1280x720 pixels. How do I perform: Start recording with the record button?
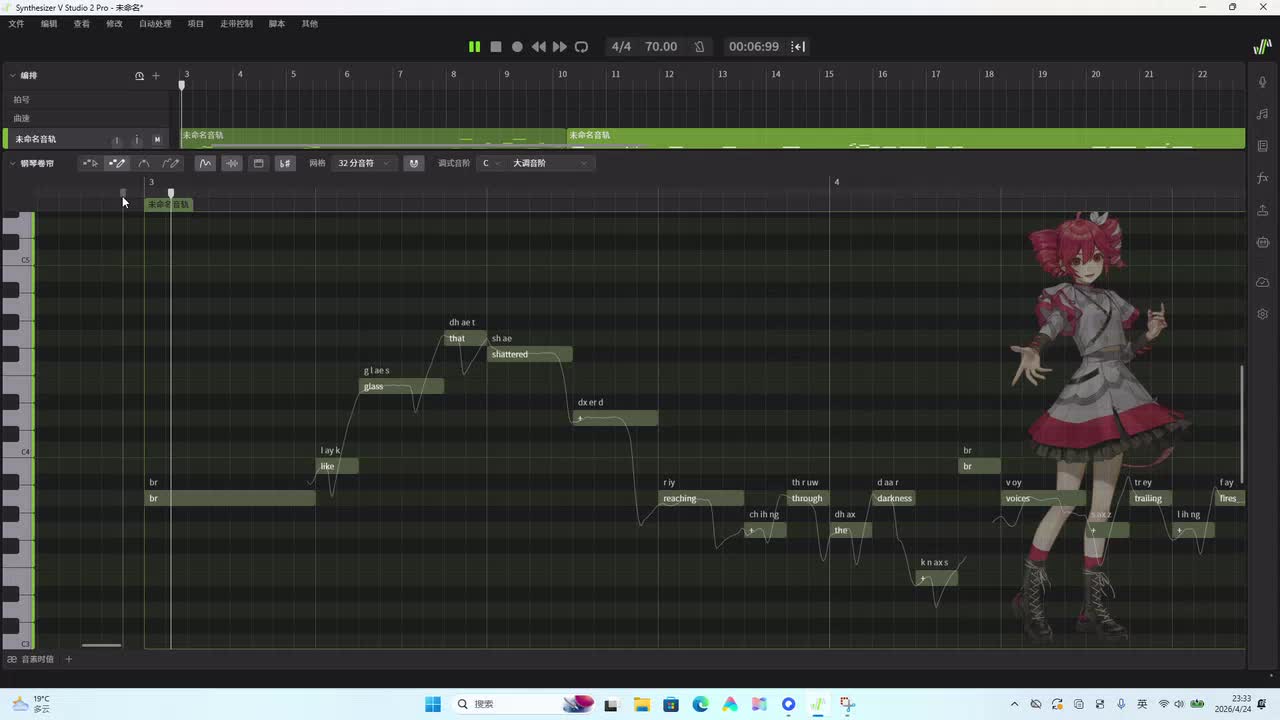click(x=517, y=47)
